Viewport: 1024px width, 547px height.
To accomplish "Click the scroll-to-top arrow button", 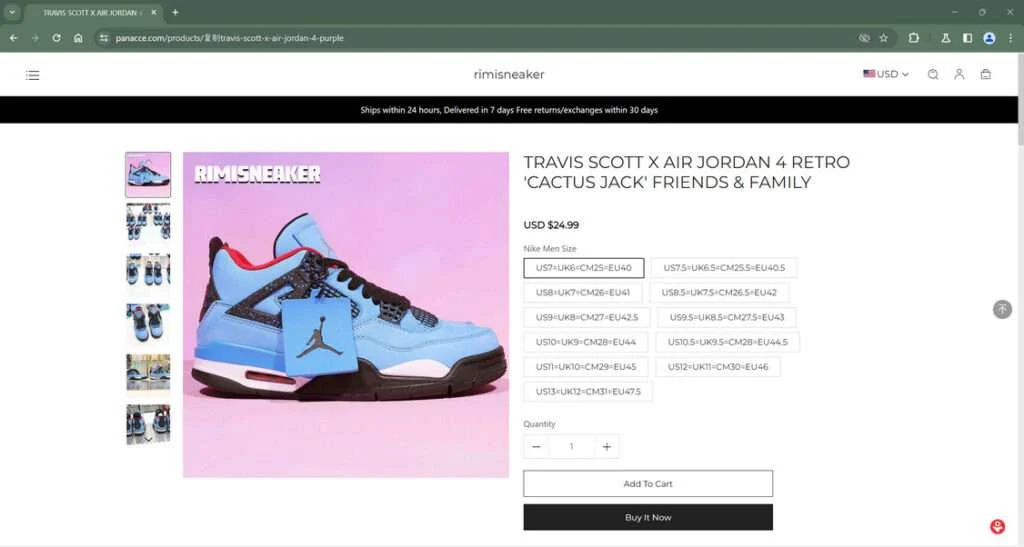I will pyautogui.click(x=1002, y=309).
